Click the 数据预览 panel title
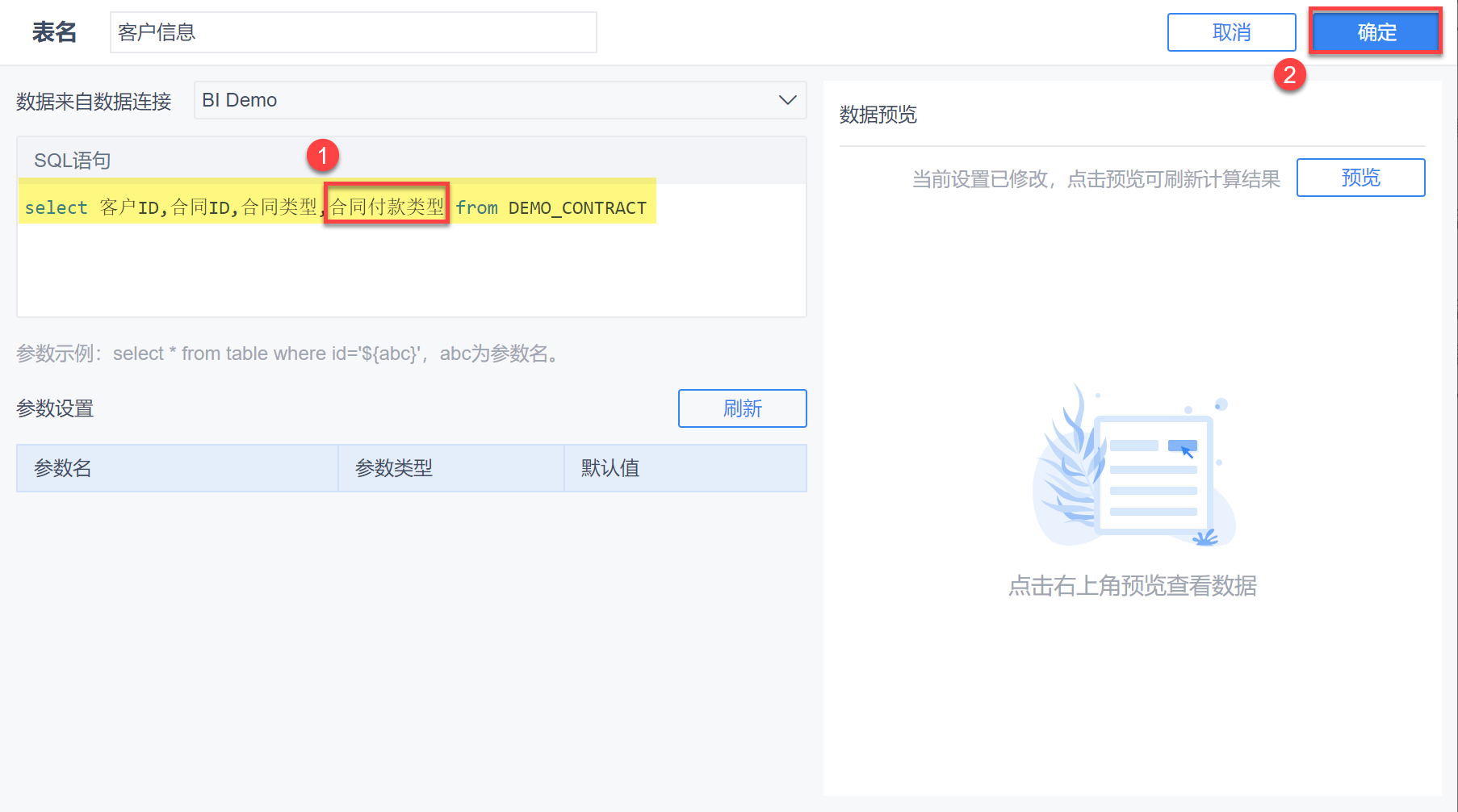 878,115
